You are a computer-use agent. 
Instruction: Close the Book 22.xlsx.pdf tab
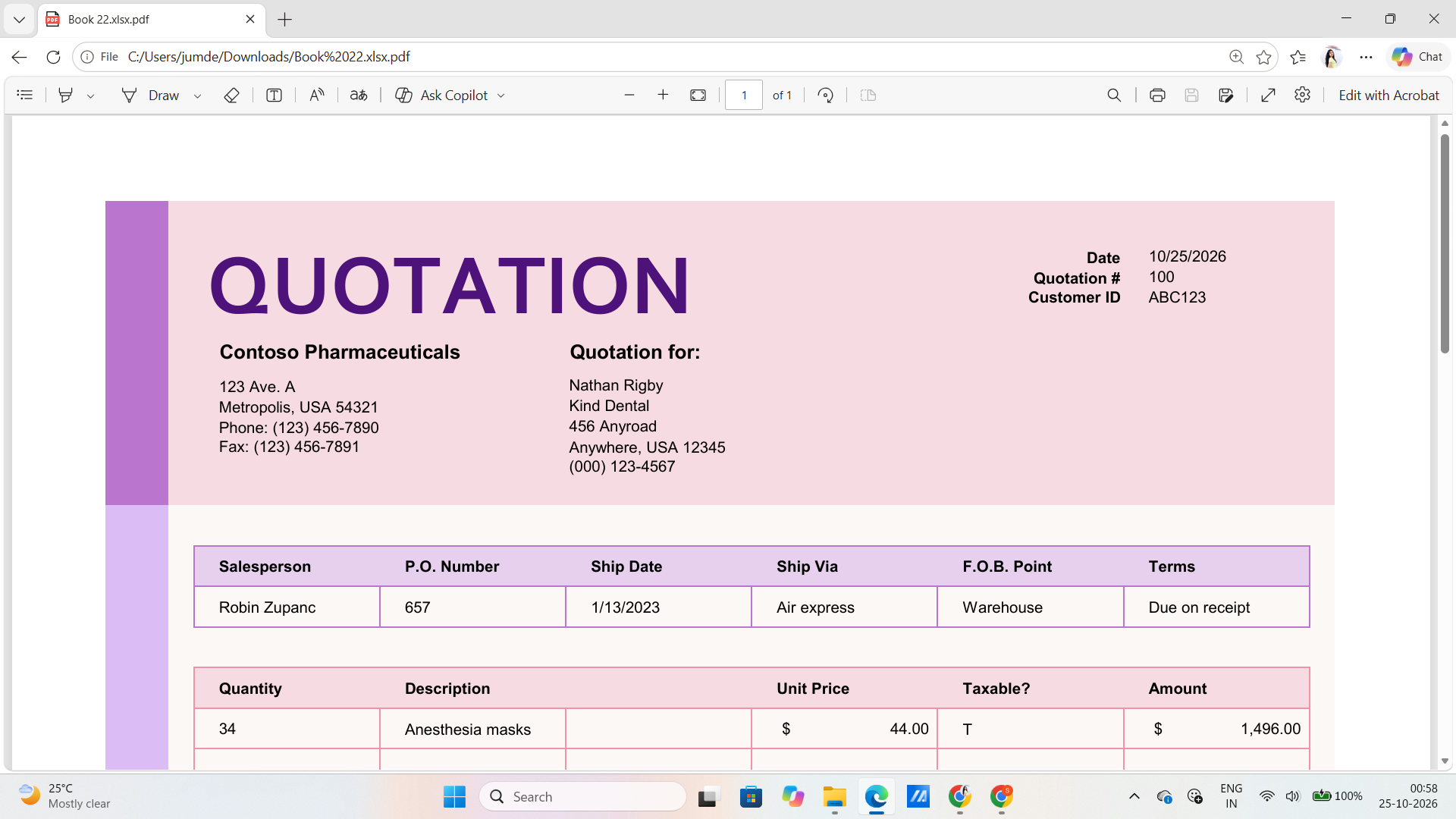coord(250,20)
